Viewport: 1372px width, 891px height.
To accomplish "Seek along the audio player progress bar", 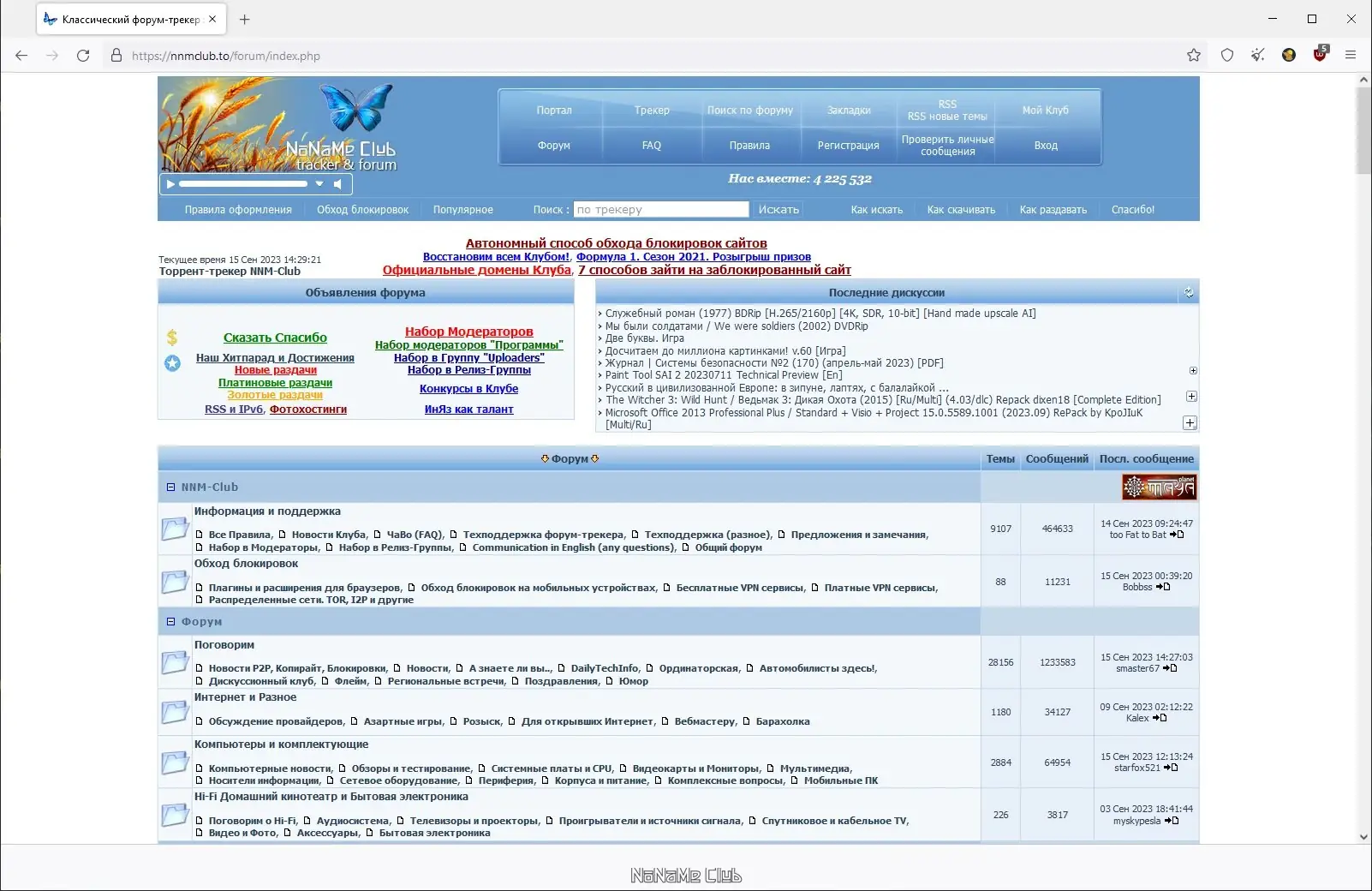I will pos(243,184).
